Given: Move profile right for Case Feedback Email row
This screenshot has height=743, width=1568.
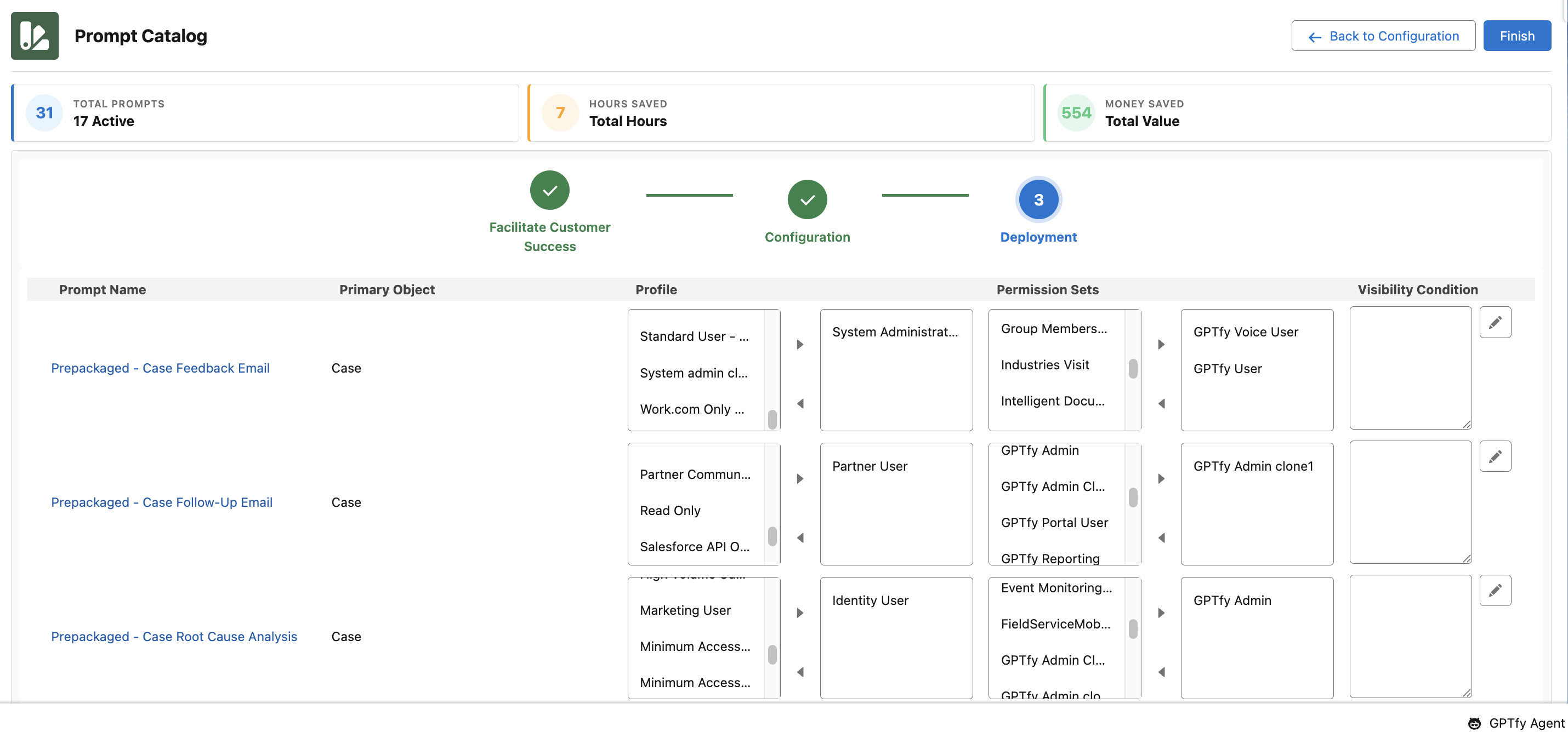Looking at the screenshot, I should pos(800,345).
